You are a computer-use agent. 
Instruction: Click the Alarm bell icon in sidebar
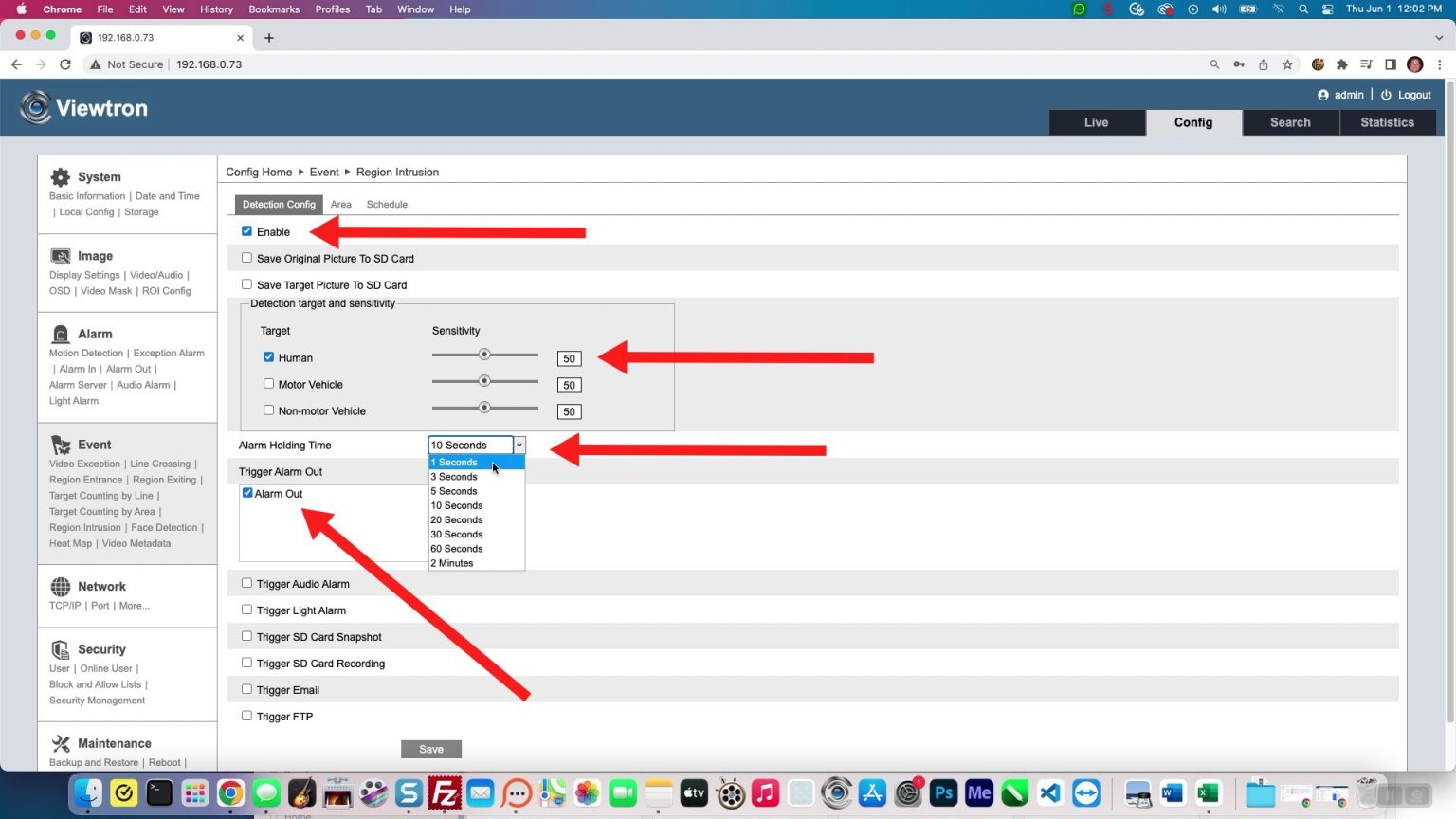[59, 333]
